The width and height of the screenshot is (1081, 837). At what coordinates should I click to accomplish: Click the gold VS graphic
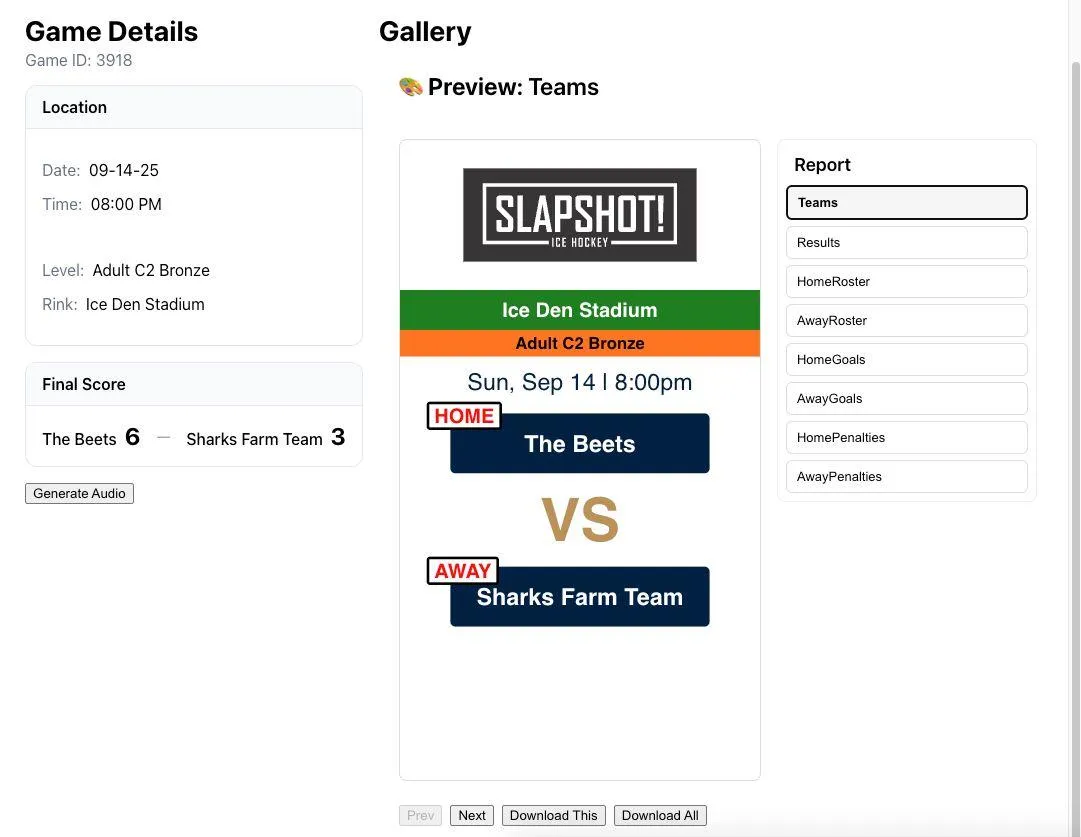coord(580,521)
